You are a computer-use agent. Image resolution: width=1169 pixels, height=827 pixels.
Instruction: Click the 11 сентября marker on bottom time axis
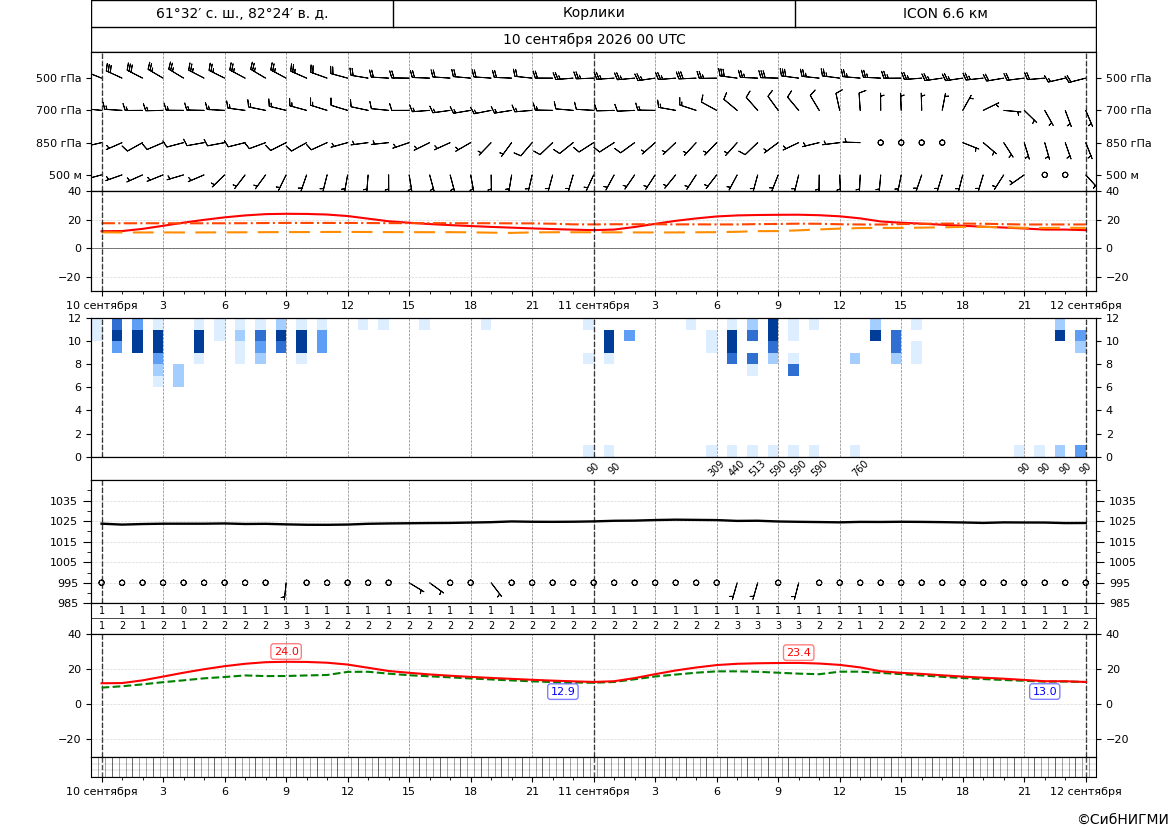pyautogui.click(x=593, y=791)
